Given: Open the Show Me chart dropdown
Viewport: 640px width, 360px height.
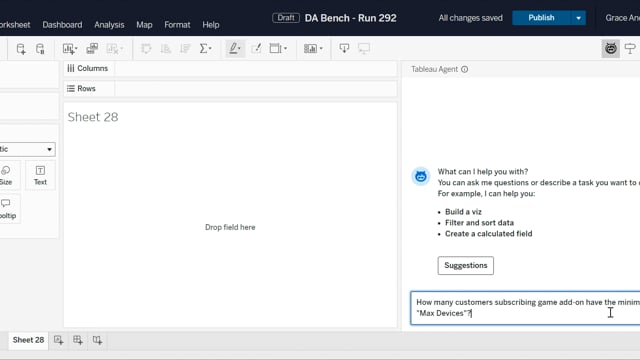Looking at the screenshot, I should [x=313, y=49].
